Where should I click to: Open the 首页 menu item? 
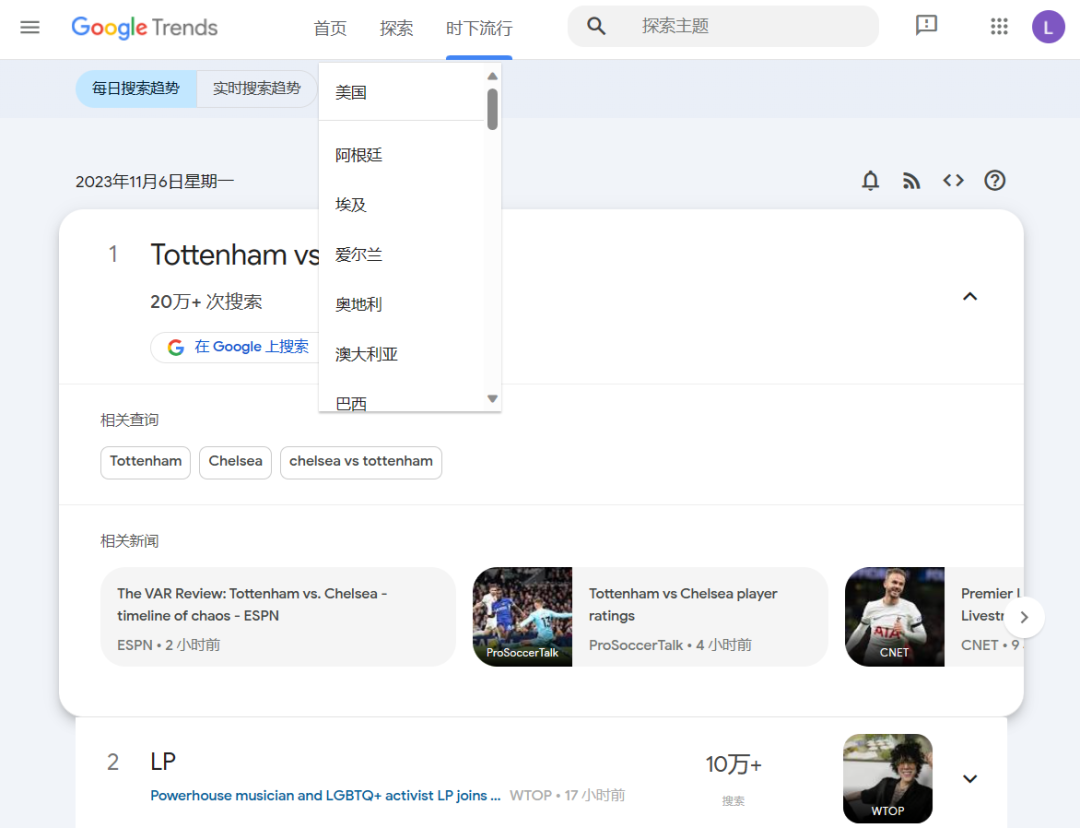330,28
